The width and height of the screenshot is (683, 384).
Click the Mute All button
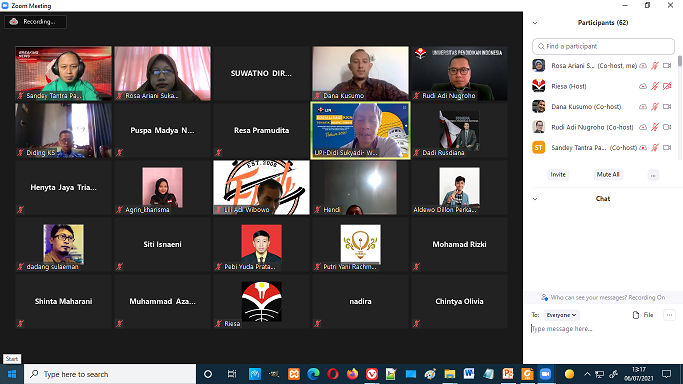pyautogui.click(x=608, y=175)
